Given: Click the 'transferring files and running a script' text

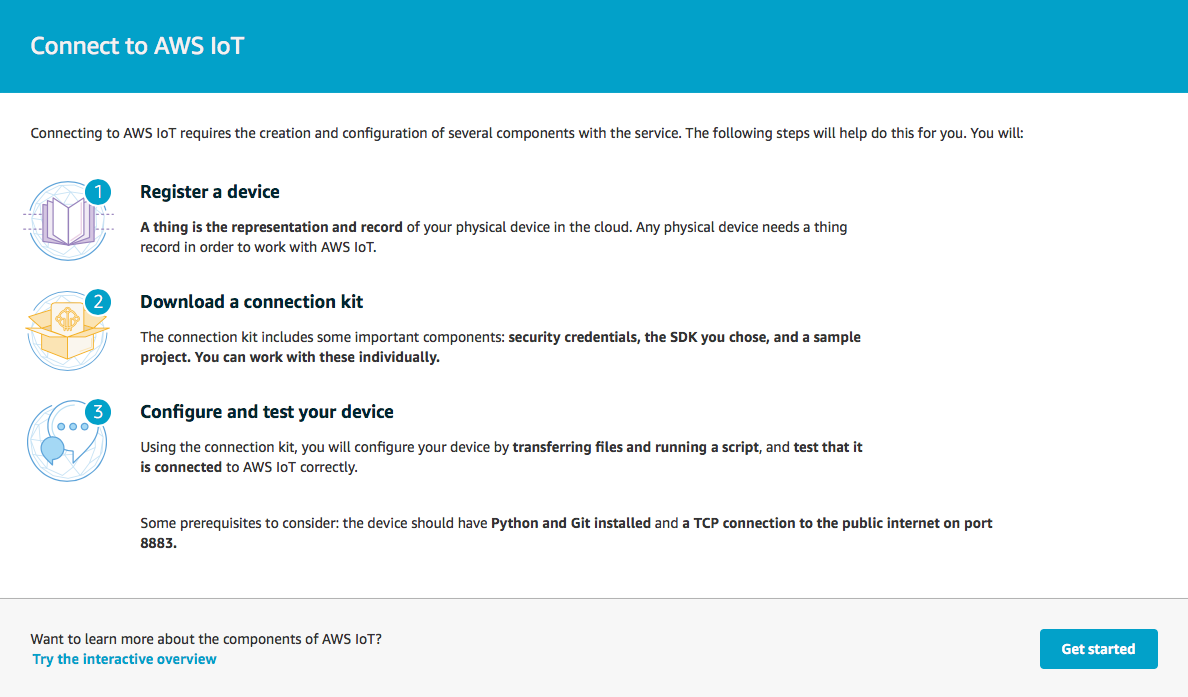Looking at the screenshot, I should click(636, 447).
